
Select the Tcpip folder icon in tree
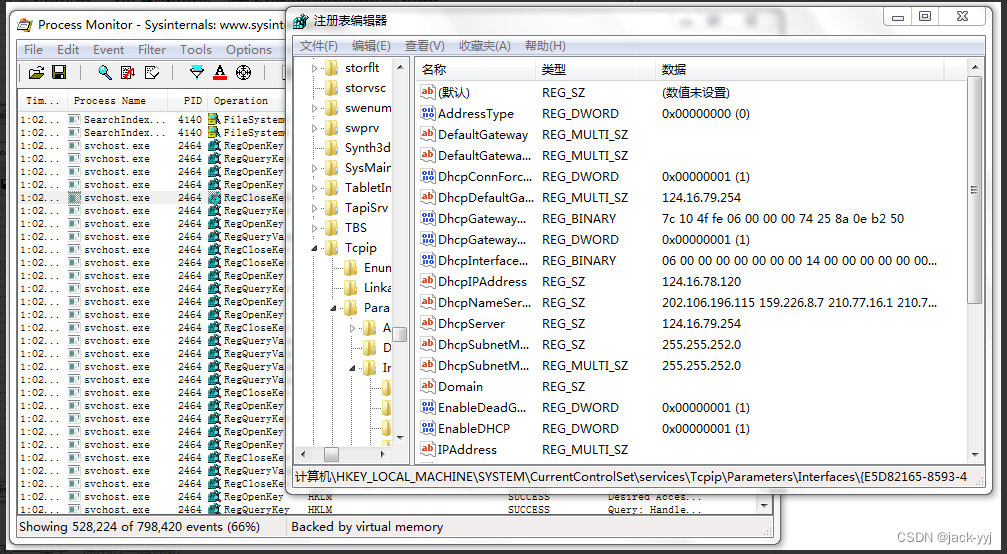coord(331,248)
